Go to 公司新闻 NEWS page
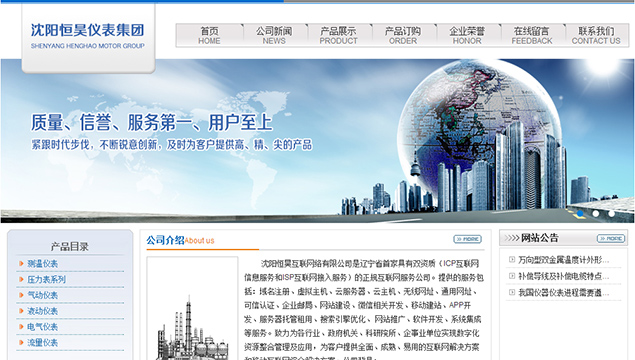 click(274, 35)
